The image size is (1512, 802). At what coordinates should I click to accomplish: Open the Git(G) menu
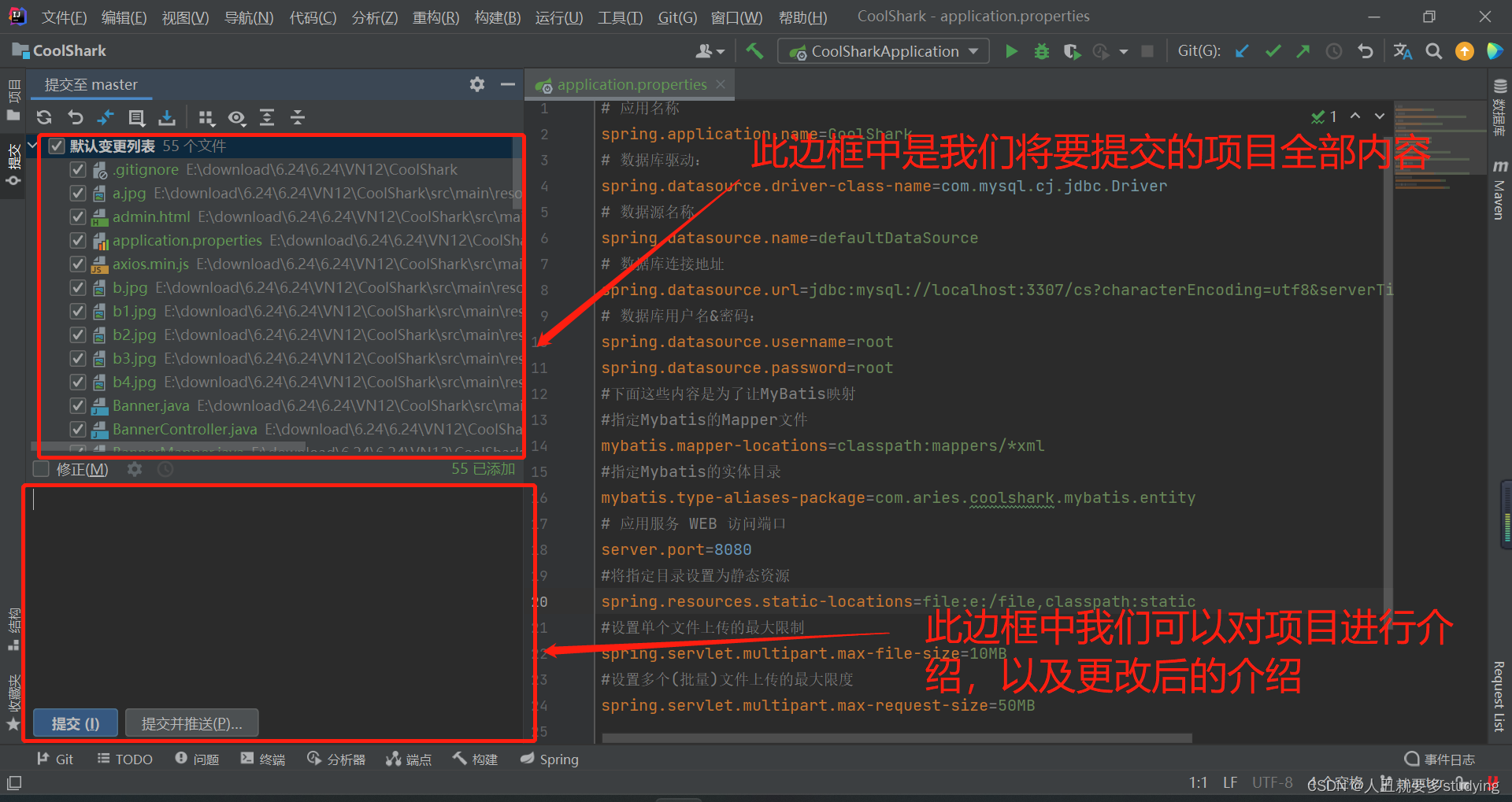677,17
